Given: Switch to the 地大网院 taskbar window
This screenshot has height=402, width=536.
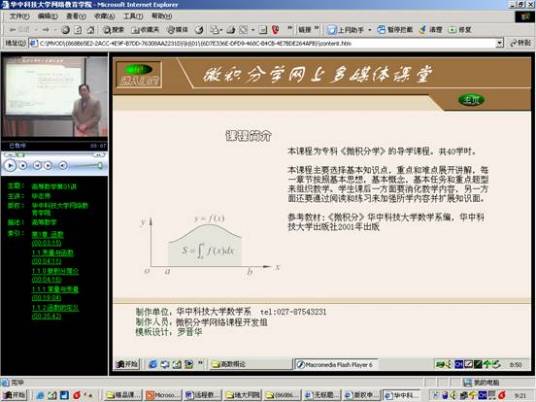Looking at the screenshot, I should (242, 396).
